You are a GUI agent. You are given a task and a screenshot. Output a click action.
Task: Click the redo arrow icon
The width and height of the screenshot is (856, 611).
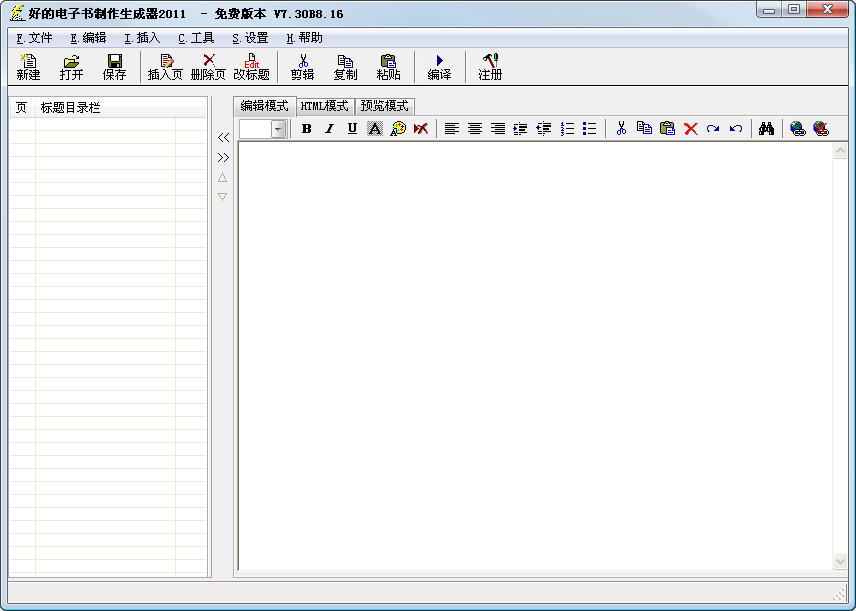click(713, 129)
